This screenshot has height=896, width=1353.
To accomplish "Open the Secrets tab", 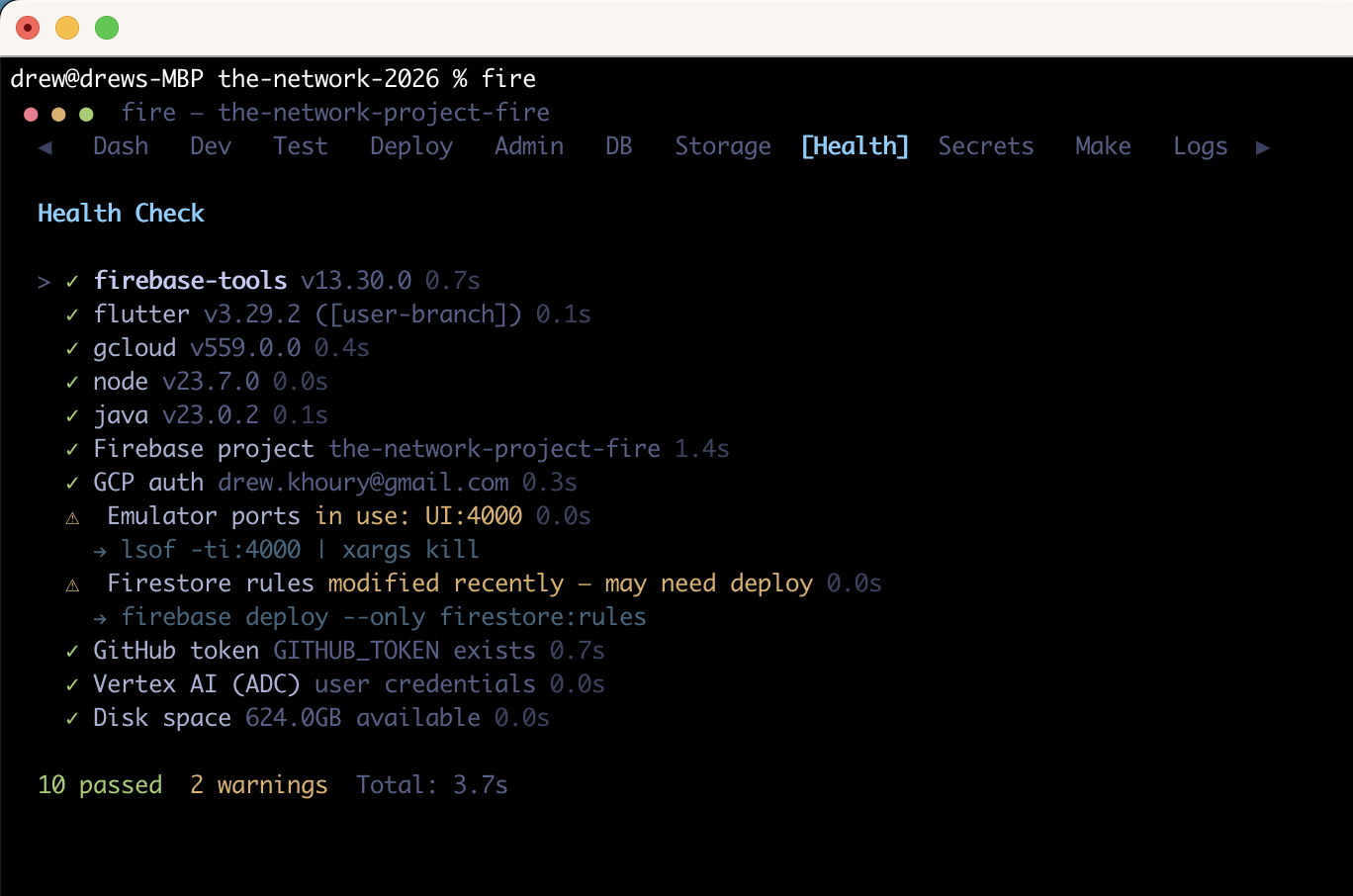I will click(986, 146).
